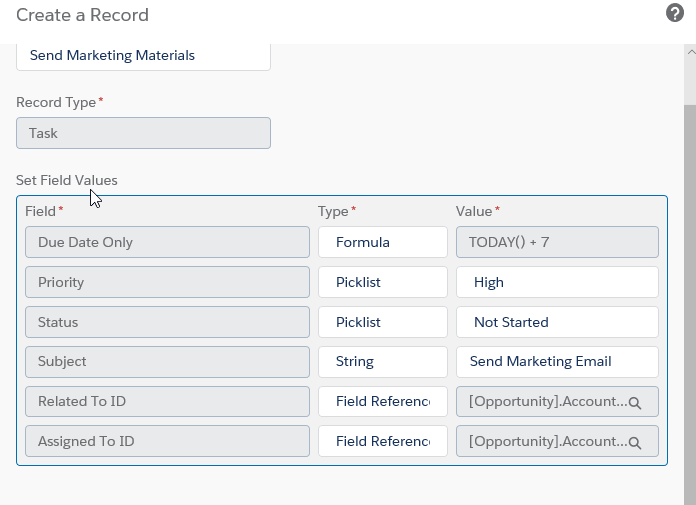Viewport: 696px width, 505px height.
Task: Click the help question mark icon
Action: [674, 13]
